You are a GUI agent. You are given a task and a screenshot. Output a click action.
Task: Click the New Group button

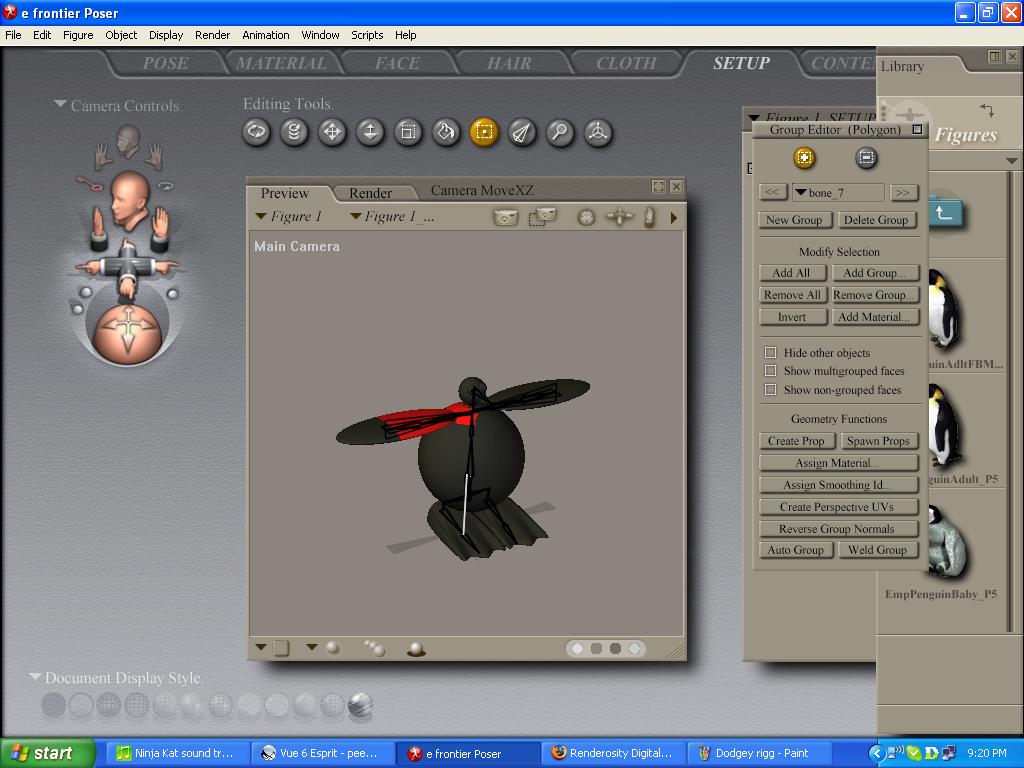794,220
